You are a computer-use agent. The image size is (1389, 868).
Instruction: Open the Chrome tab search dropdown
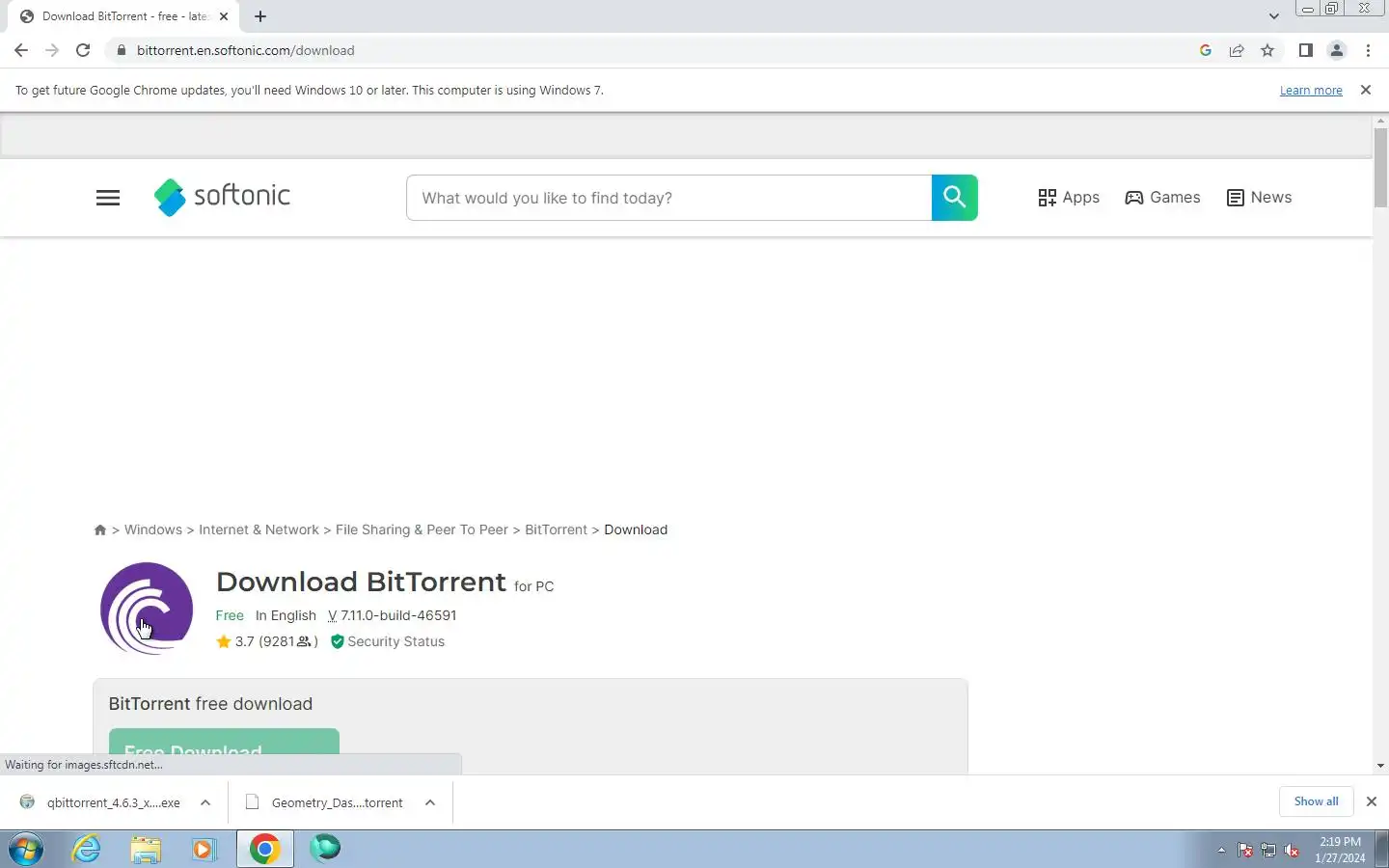1274,16
